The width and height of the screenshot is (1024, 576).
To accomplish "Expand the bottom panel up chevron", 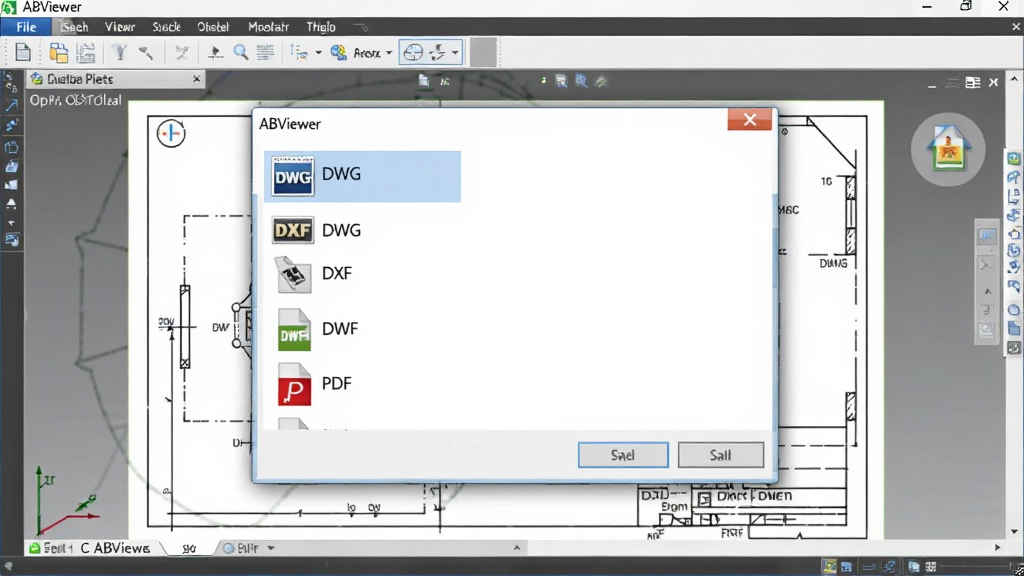I will click(517, 548).
